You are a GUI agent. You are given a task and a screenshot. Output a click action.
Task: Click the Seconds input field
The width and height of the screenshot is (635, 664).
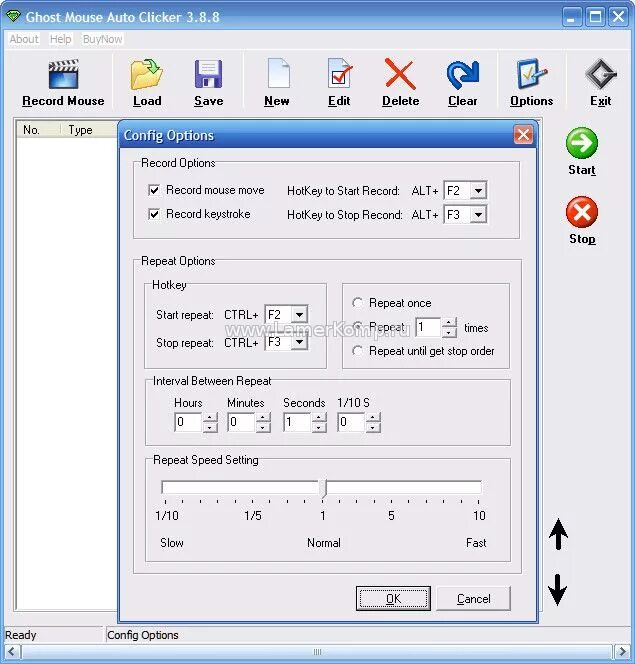[x=297, y=422]
